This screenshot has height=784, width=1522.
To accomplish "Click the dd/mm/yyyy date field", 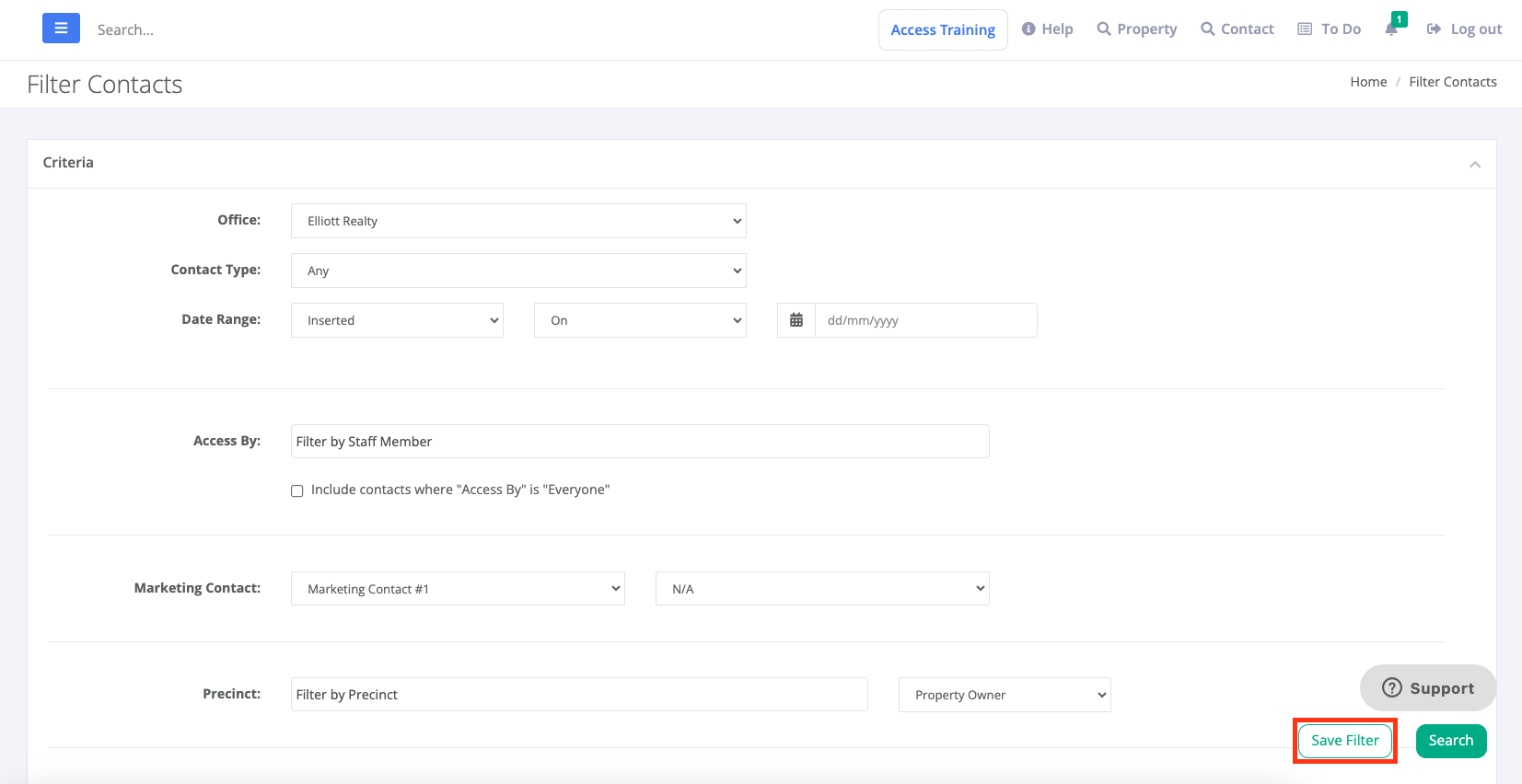I will 926,320.
